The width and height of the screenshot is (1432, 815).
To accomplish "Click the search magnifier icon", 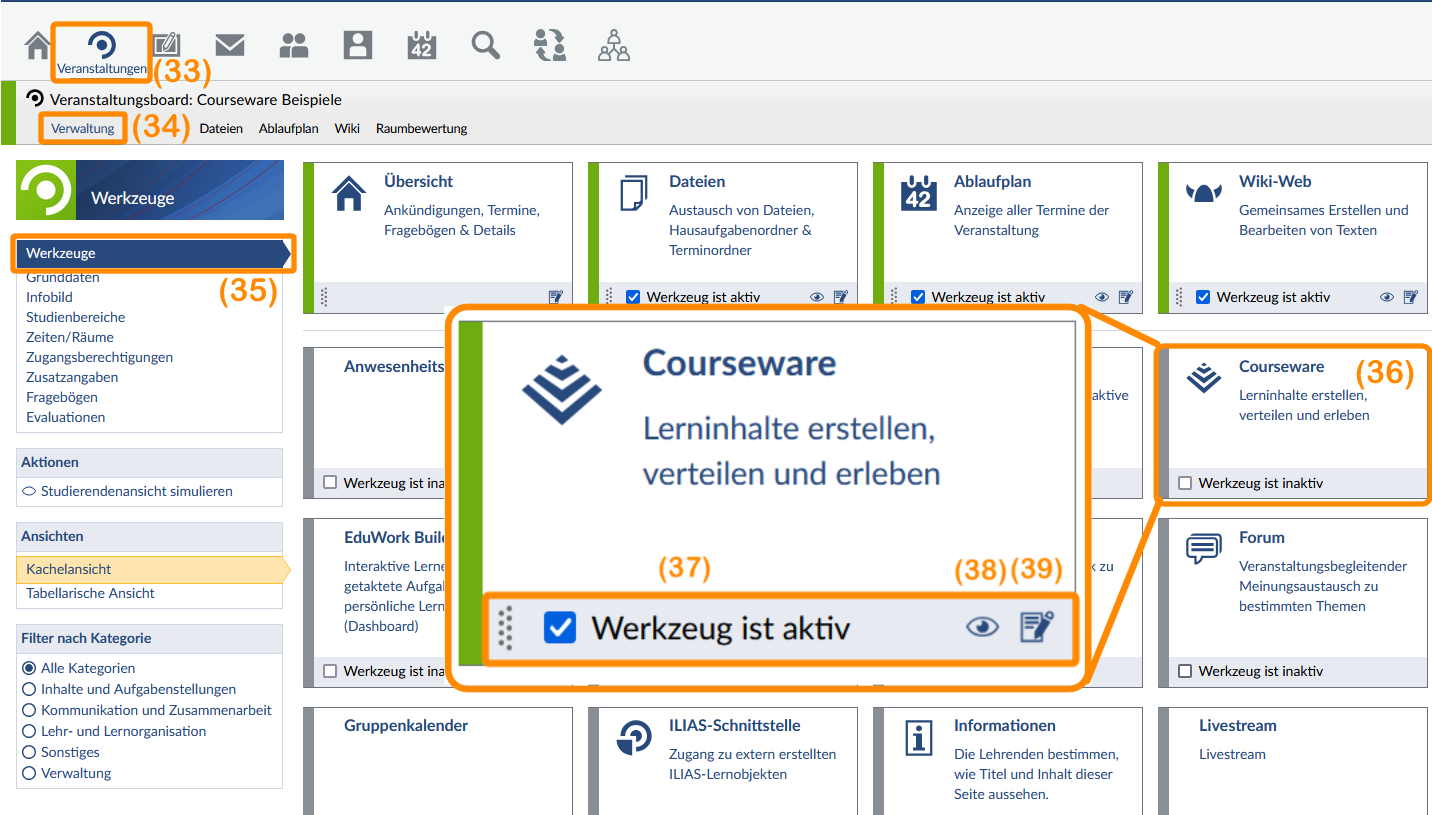I will point(486,45).
